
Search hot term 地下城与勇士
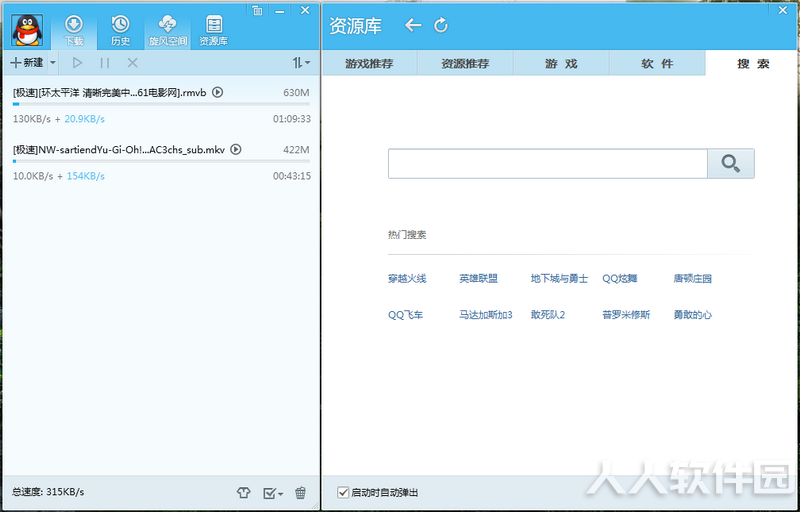click(559, 278)
